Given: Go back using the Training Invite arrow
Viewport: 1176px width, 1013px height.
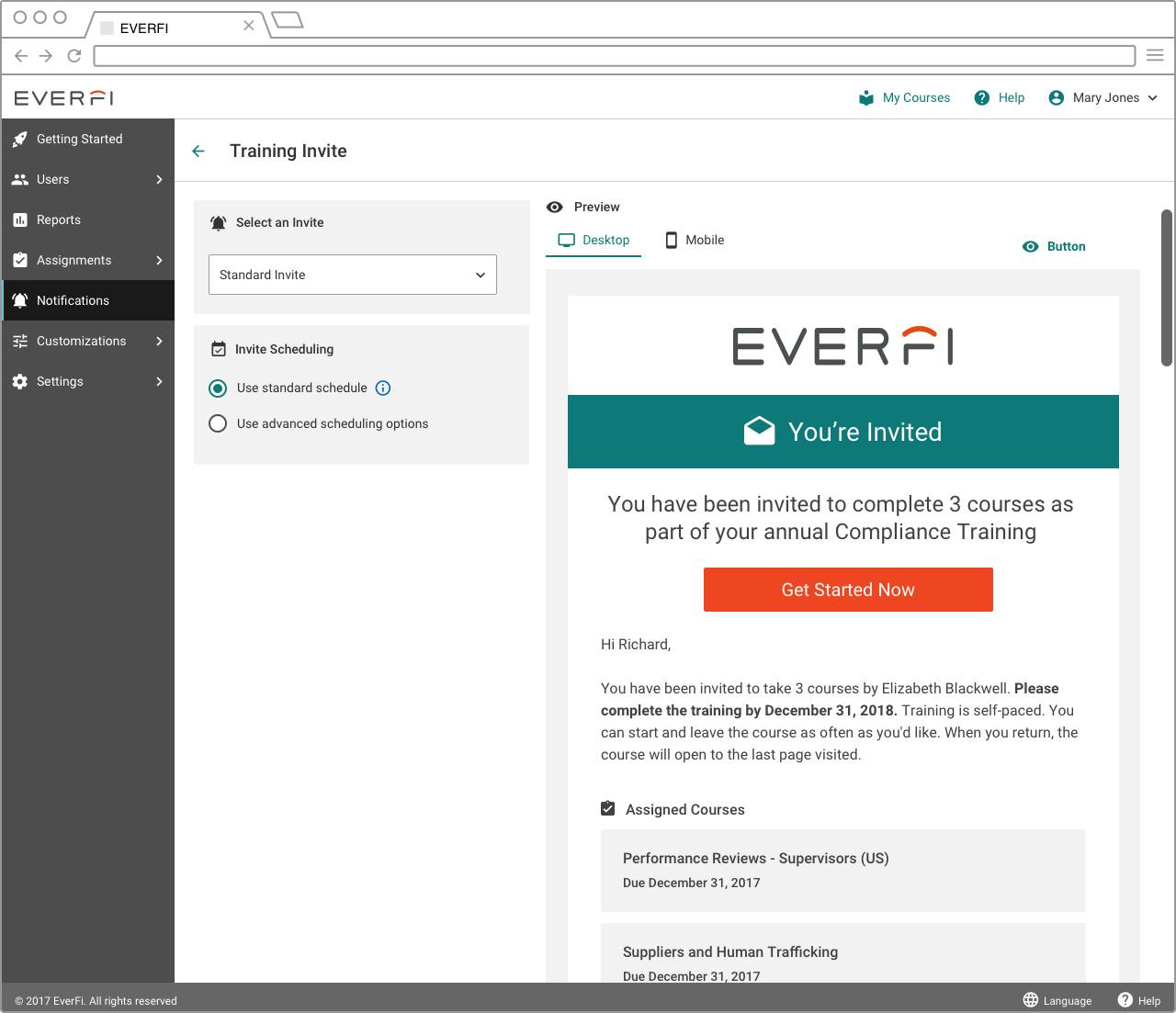Looking at the screenshot, I should coord(198,151).
